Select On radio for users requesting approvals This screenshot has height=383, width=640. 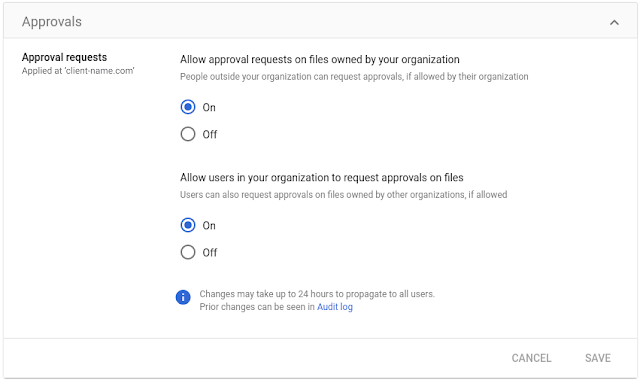(x=188, y=225)
